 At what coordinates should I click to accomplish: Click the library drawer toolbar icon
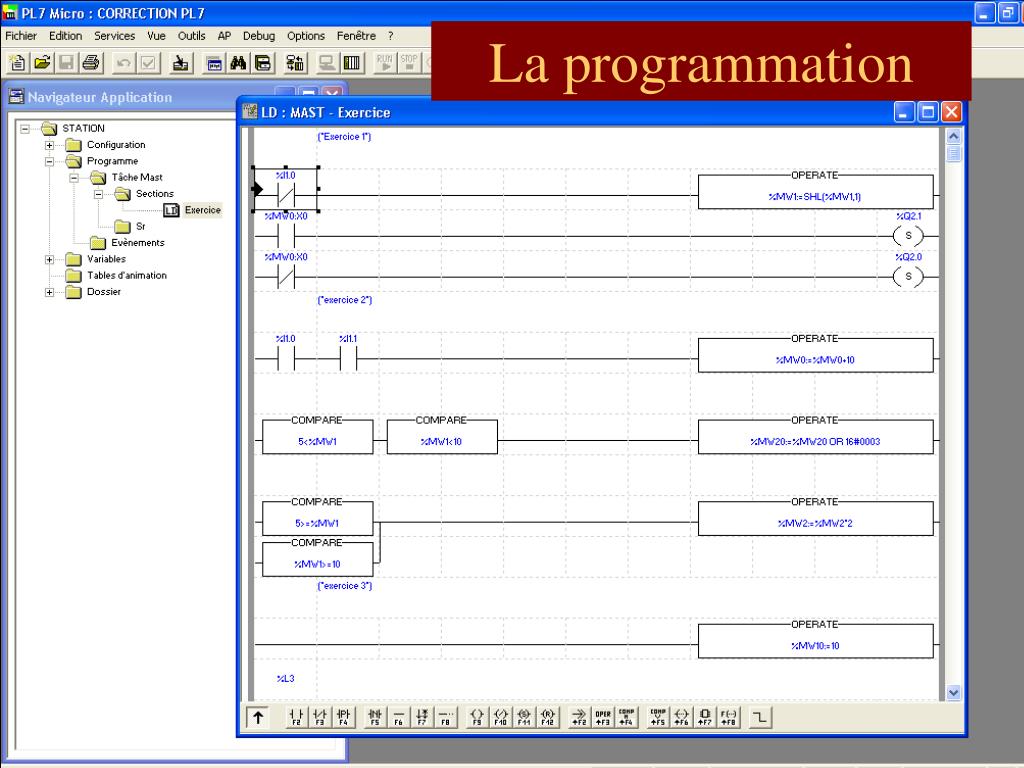pos(263,63)
